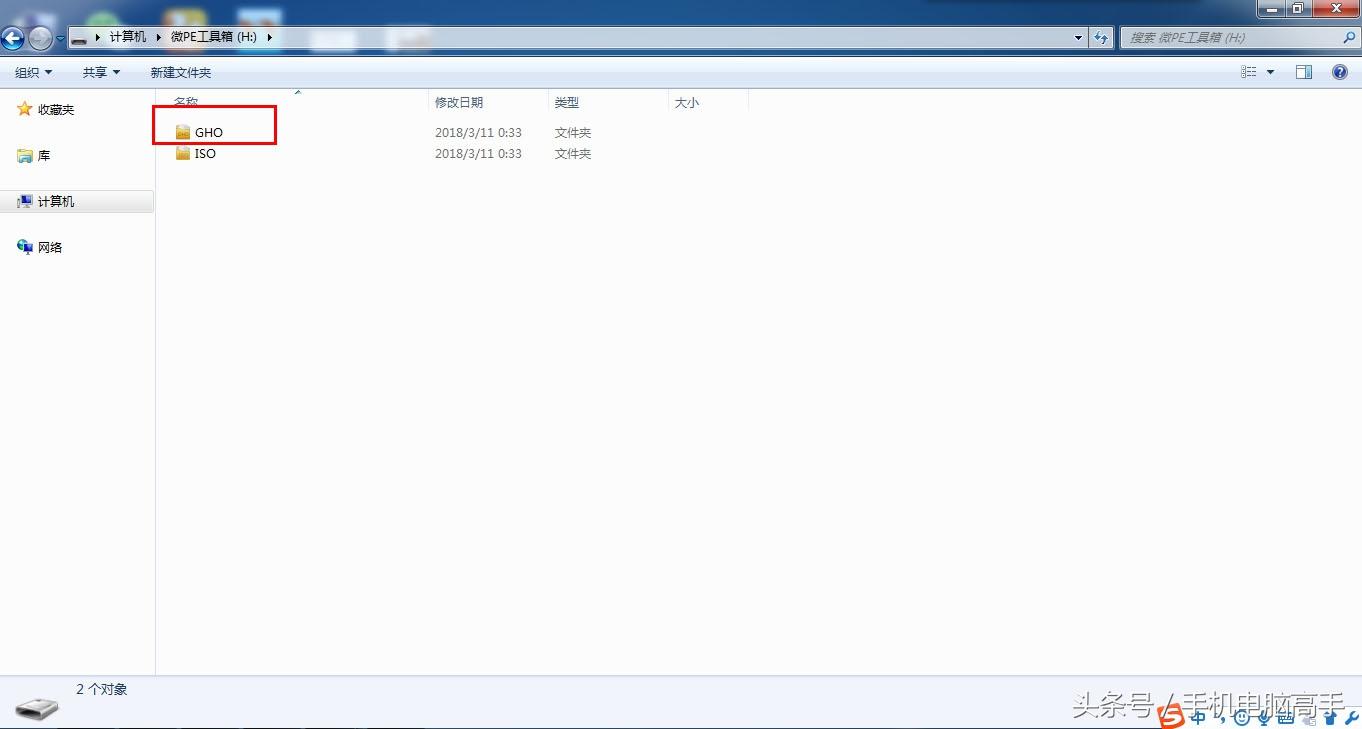
Task: Expand the view options dropdown arrow
Action: point(1270,72)
